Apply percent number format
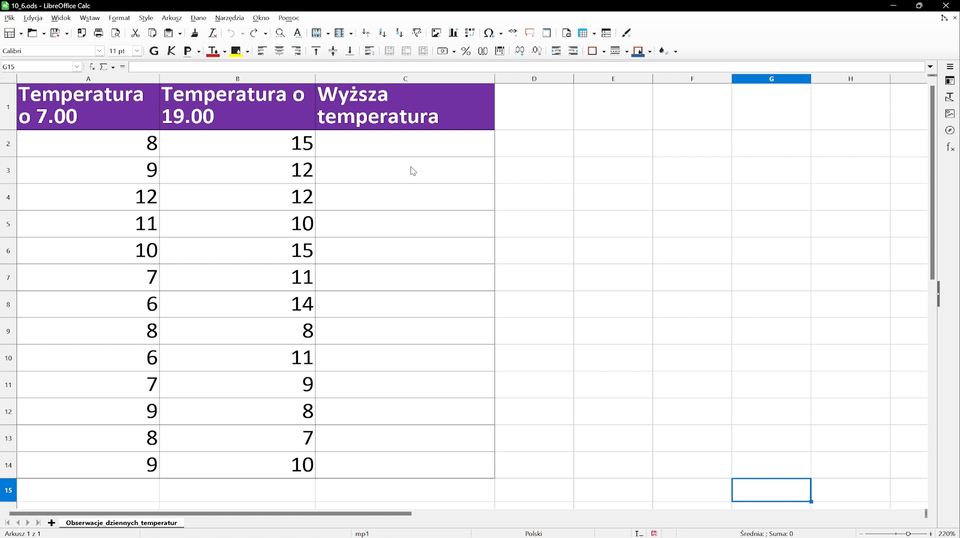This screenshot has height=538, width=960. point(466,51)
